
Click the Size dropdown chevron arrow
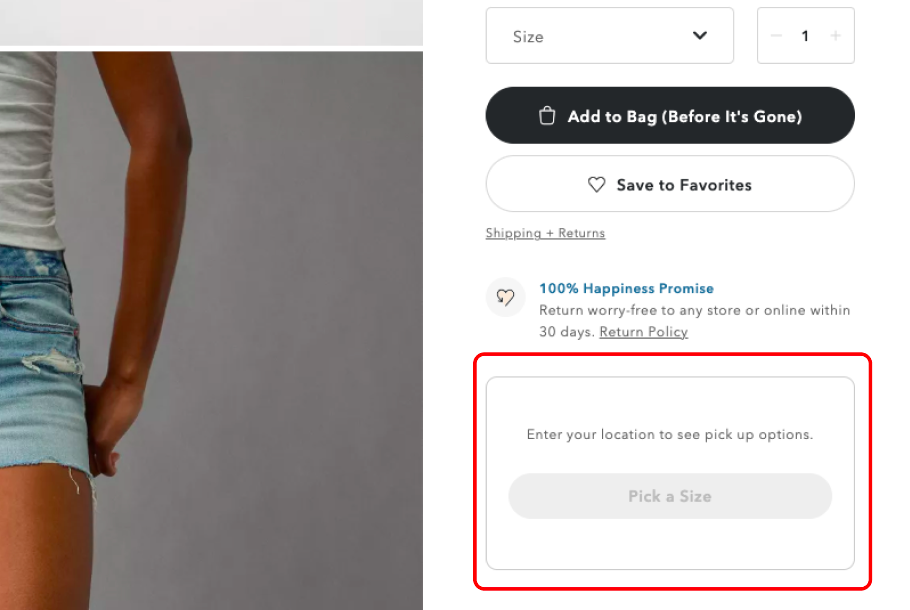700,35
